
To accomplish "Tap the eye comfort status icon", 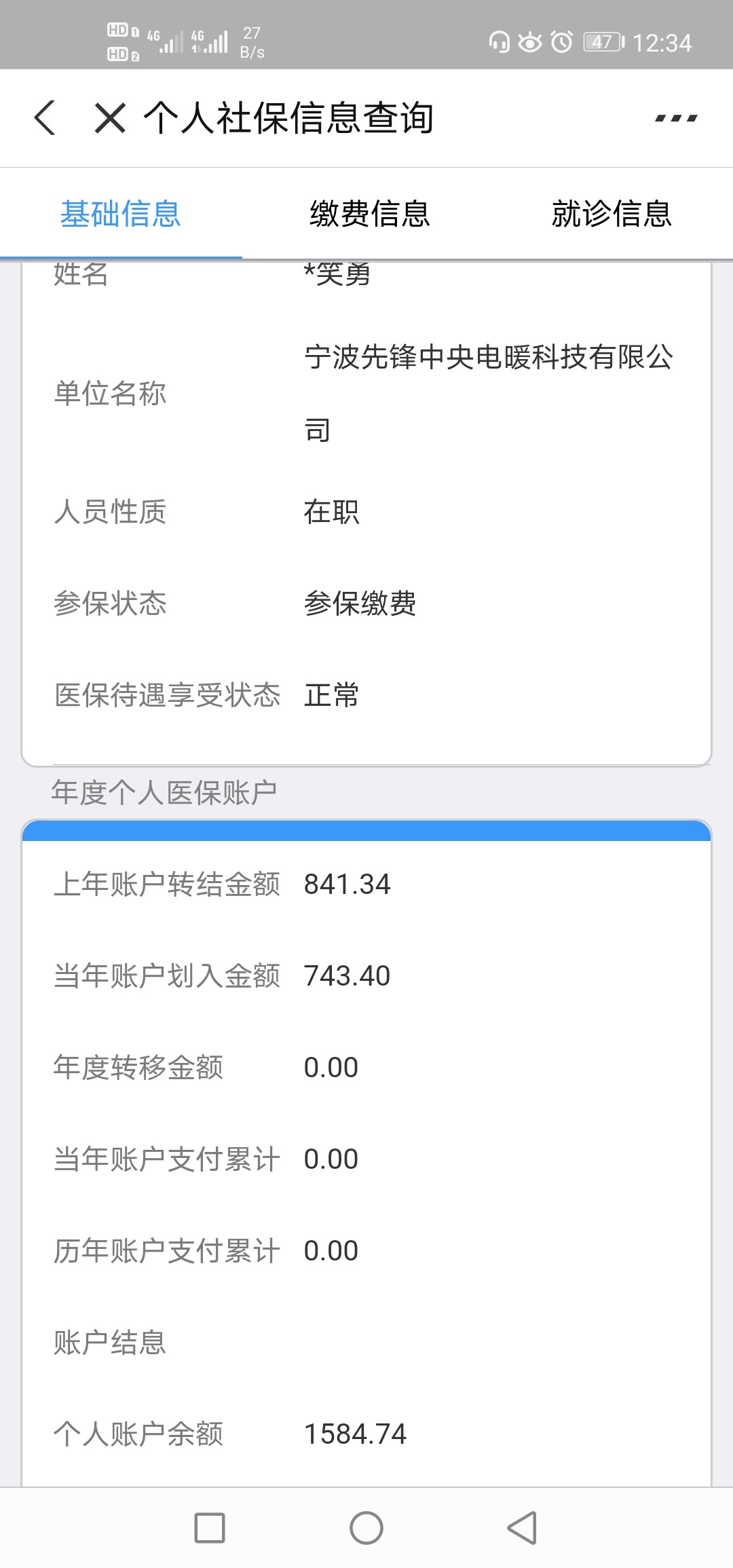I will (x=530, y=42).
